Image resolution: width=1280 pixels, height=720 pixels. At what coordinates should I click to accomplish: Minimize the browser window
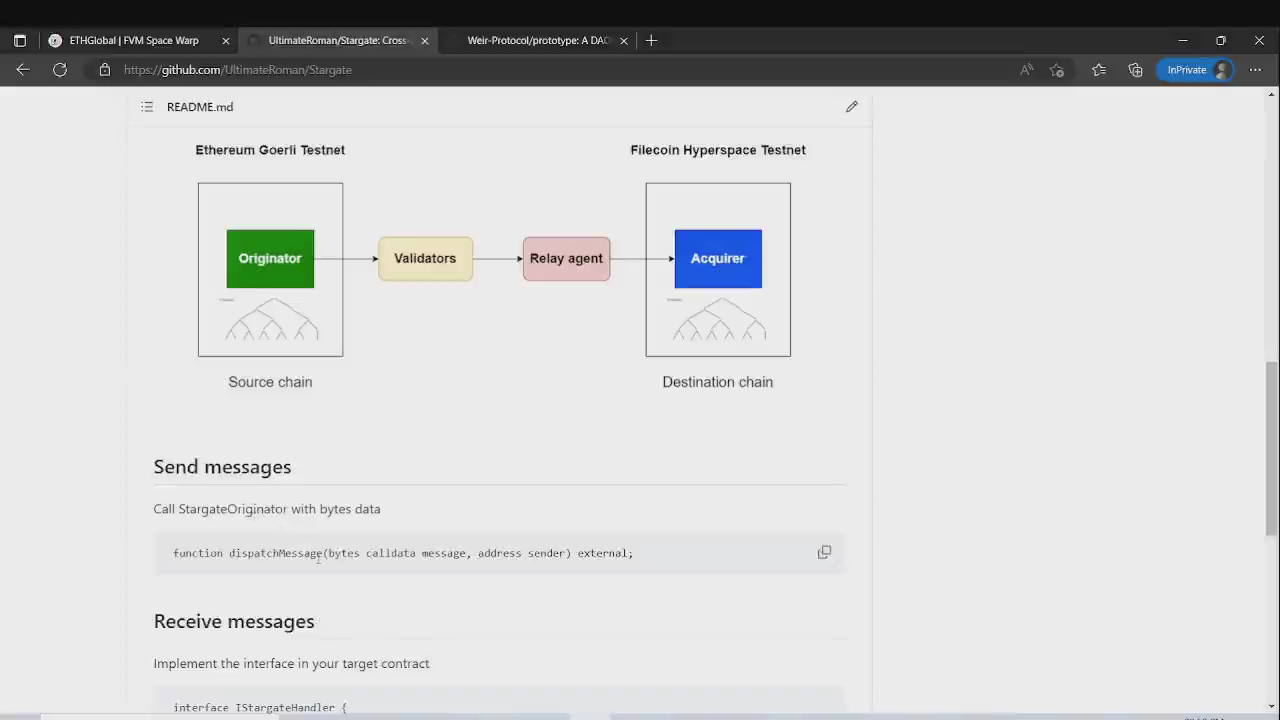tap(1183, 41)
